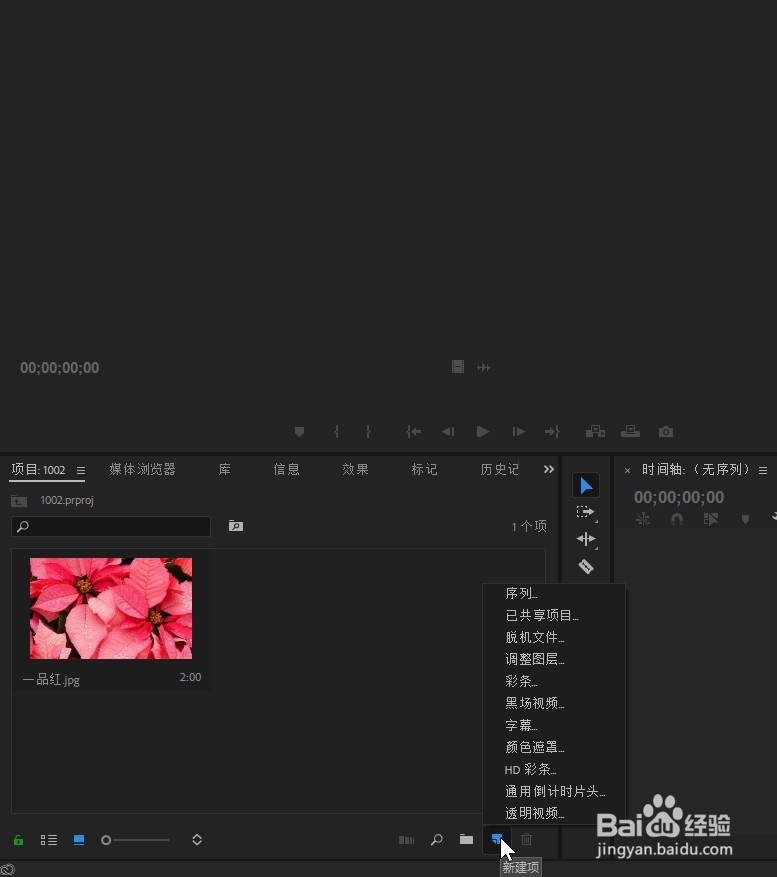This screenshot has width=777, height=877.
Task: Select the Razor tool
Action: [586, 567]
